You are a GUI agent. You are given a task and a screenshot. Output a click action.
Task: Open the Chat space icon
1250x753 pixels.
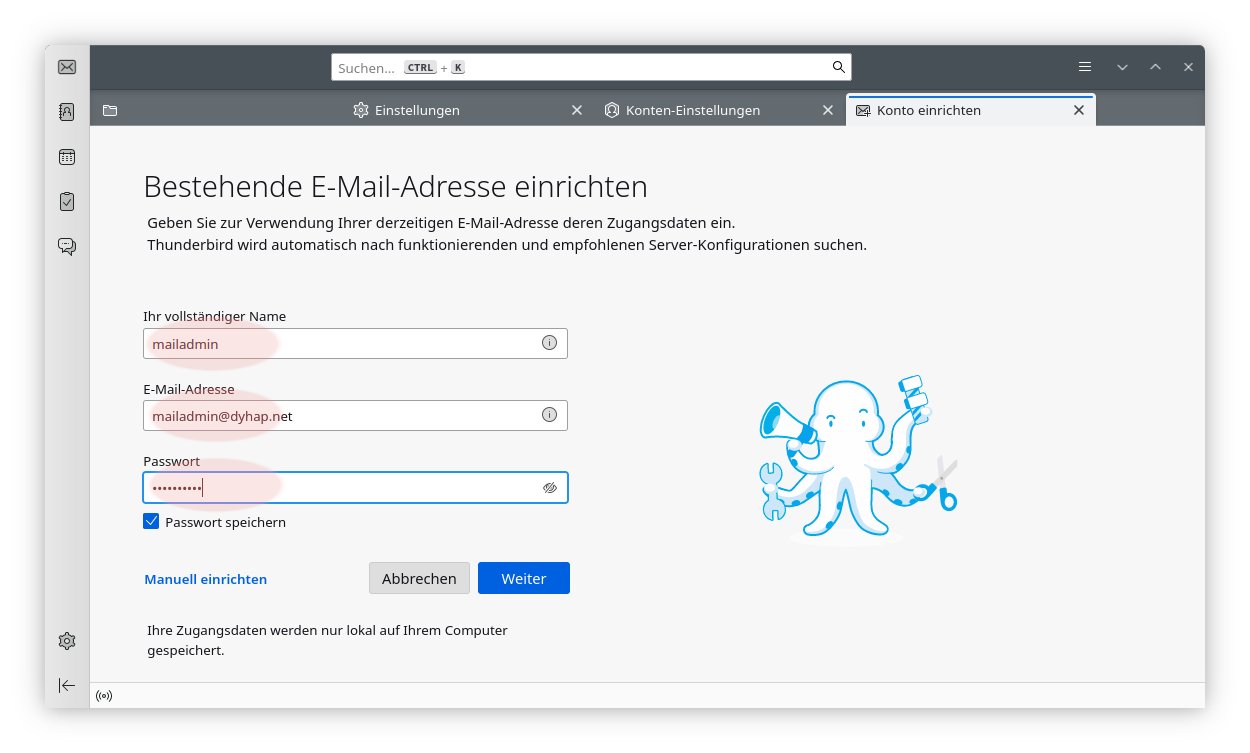tap(67, 246)
